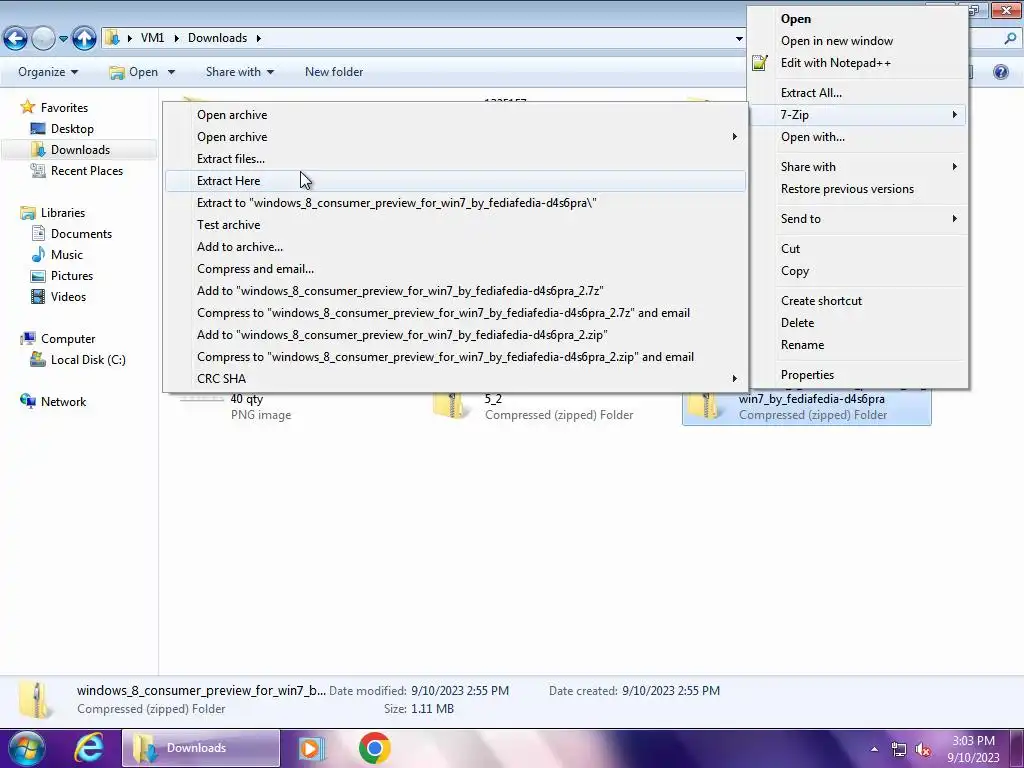Select the Notepad++ icon in context menu
This screenshot has height=768, width=1024.
click(760, 63)
